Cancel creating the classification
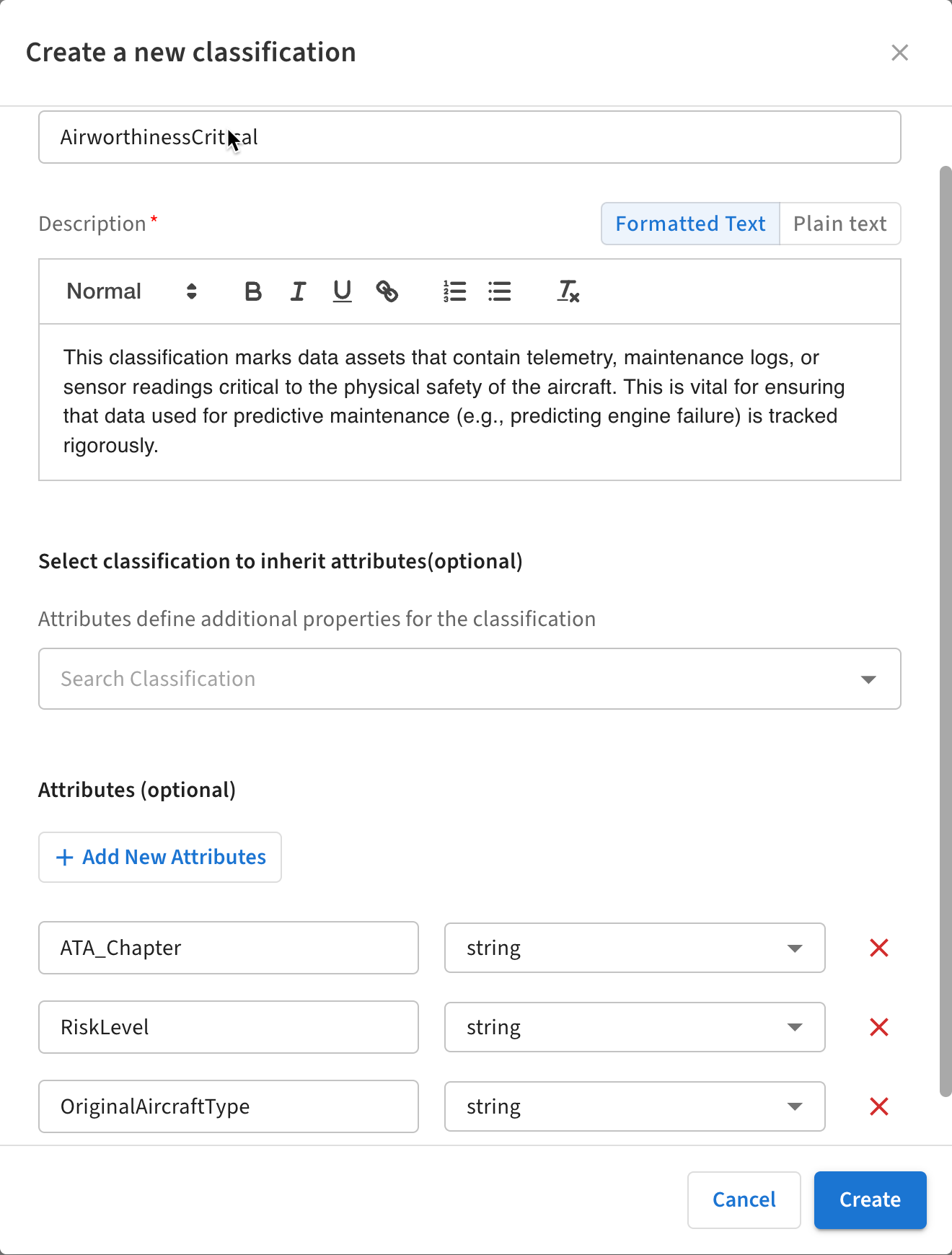 pos(744,1199)
